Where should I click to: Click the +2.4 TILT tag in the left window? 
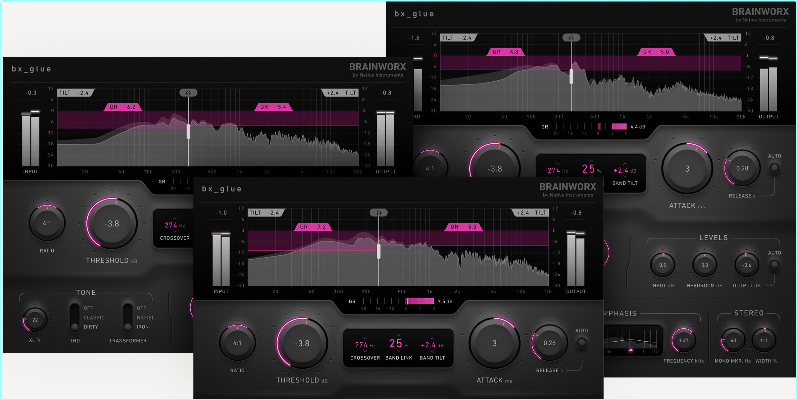340,93
